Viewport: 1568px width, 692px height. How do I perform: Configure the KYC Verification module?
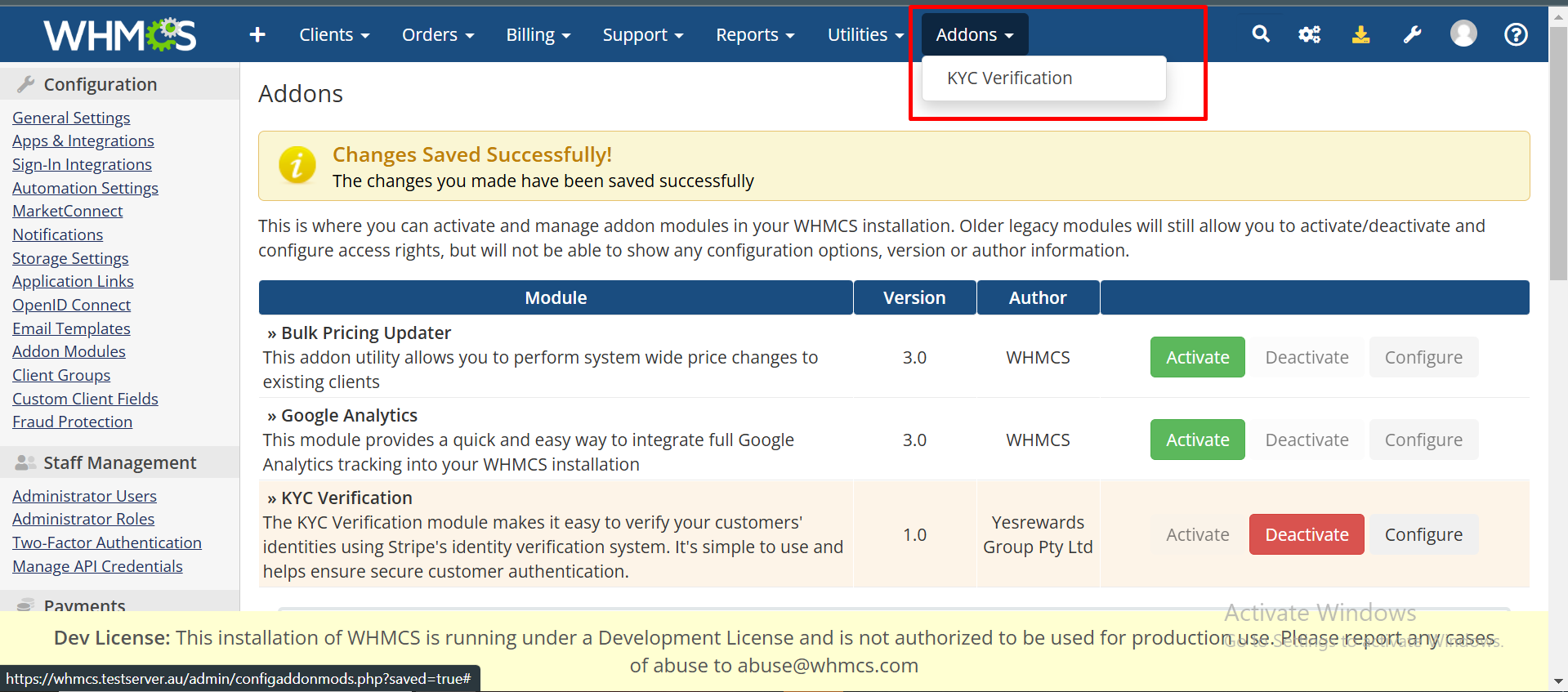(x=1423, y=534)
